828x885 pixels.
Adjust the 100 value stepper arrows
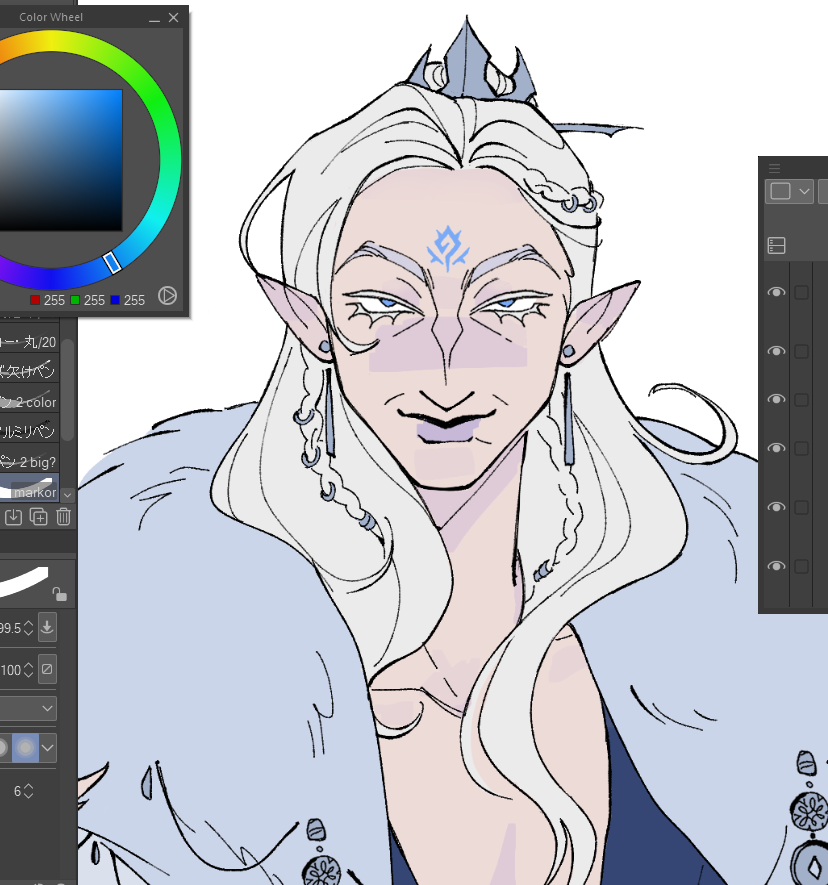[x=28, y=670]
